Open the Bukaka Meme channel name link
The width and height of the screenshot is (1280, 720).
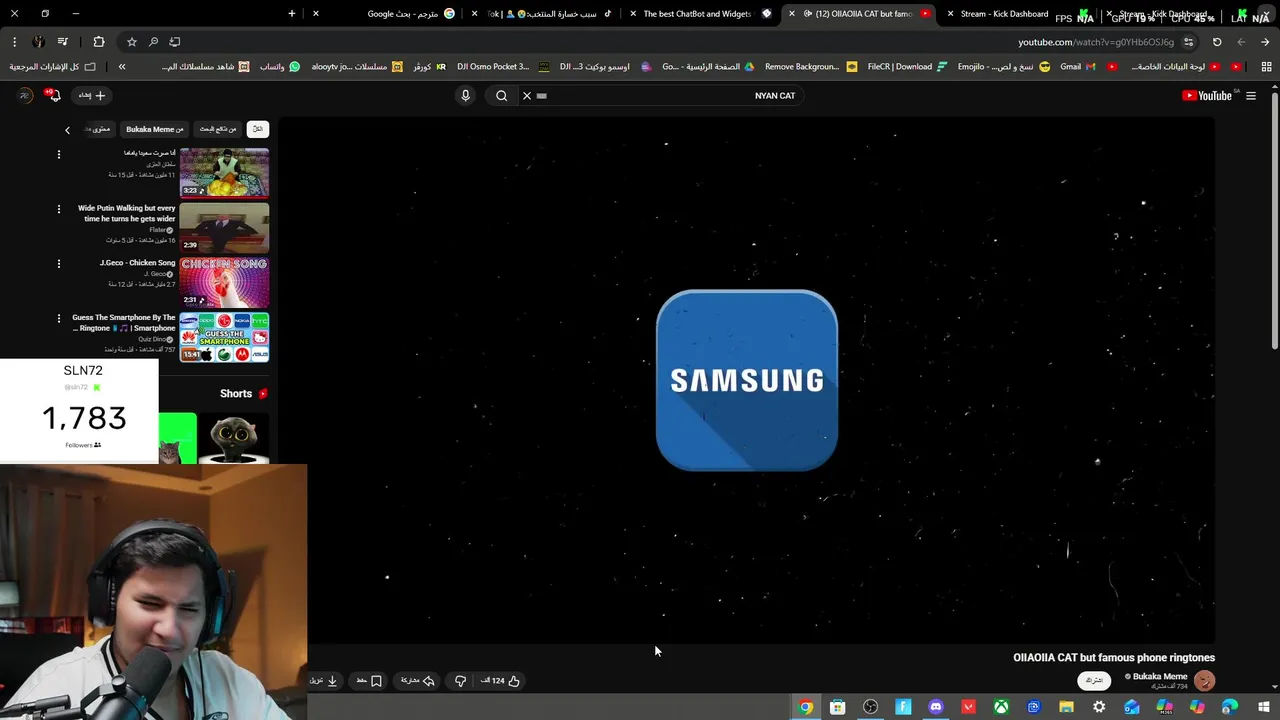tap(1160, 677)
